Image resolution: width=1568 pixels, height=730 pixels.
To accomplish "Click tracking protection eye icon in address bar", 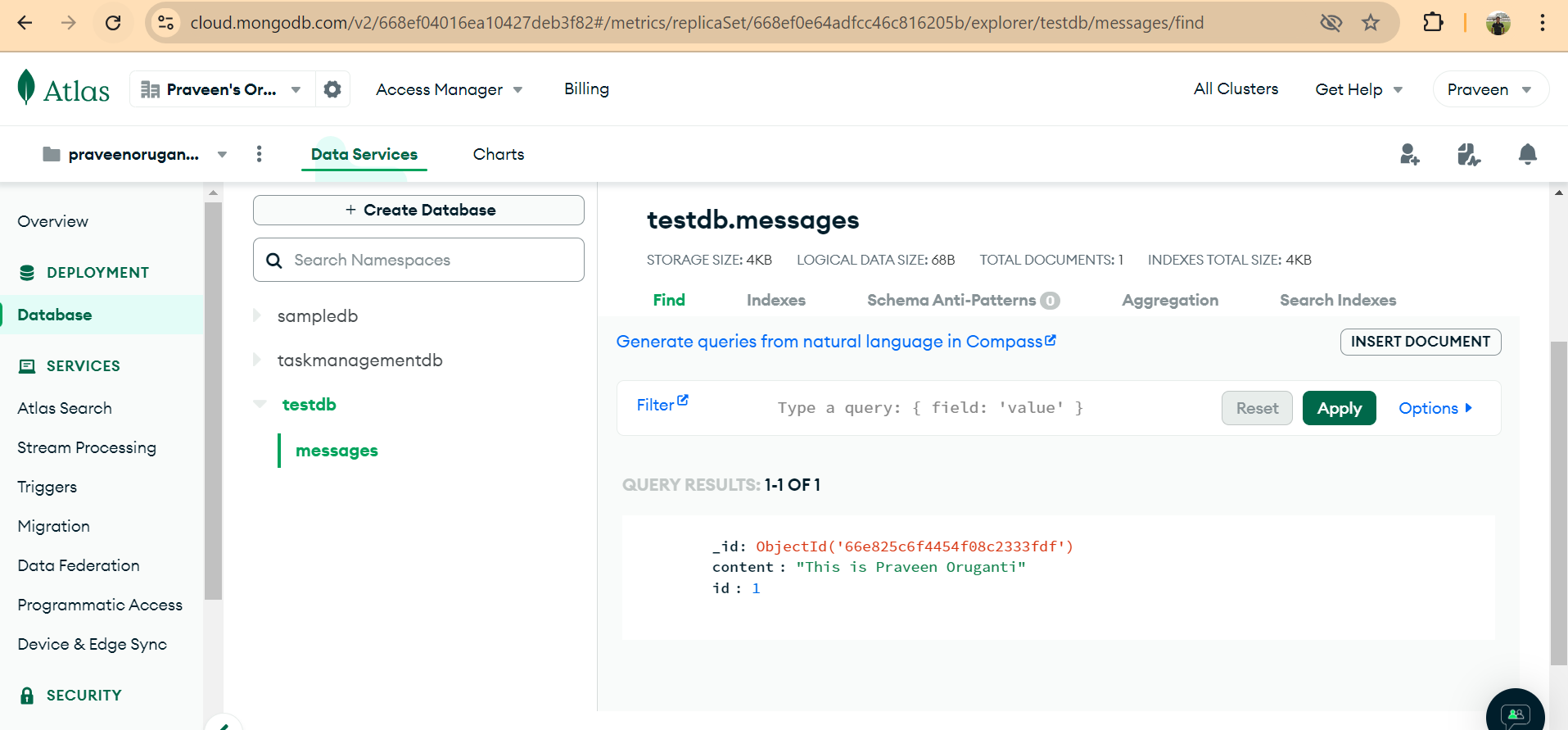I will coord(1331,23).
